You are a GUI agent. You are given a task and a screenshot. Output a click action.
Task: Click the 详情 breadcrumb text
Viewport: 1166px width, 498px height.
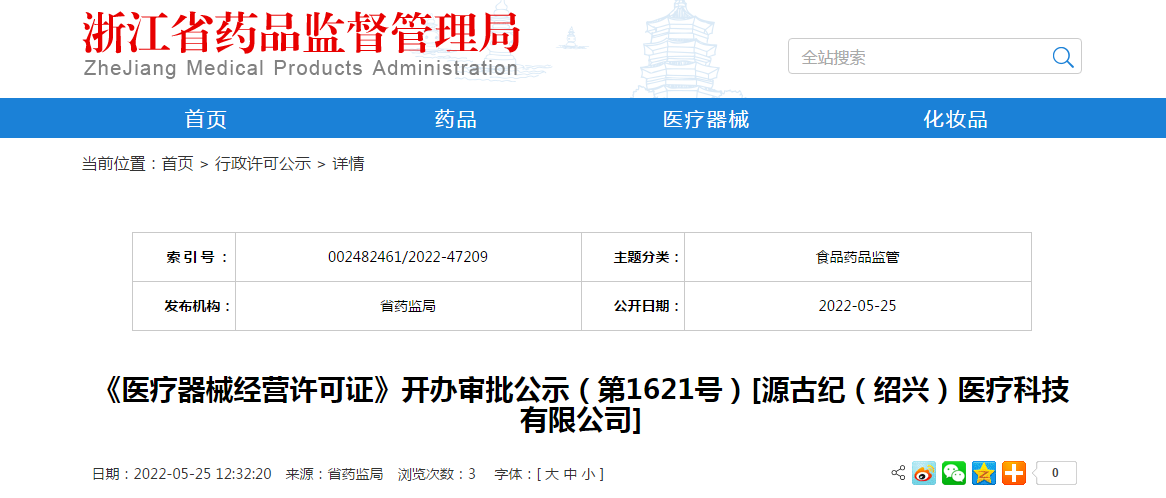point(348,164)
